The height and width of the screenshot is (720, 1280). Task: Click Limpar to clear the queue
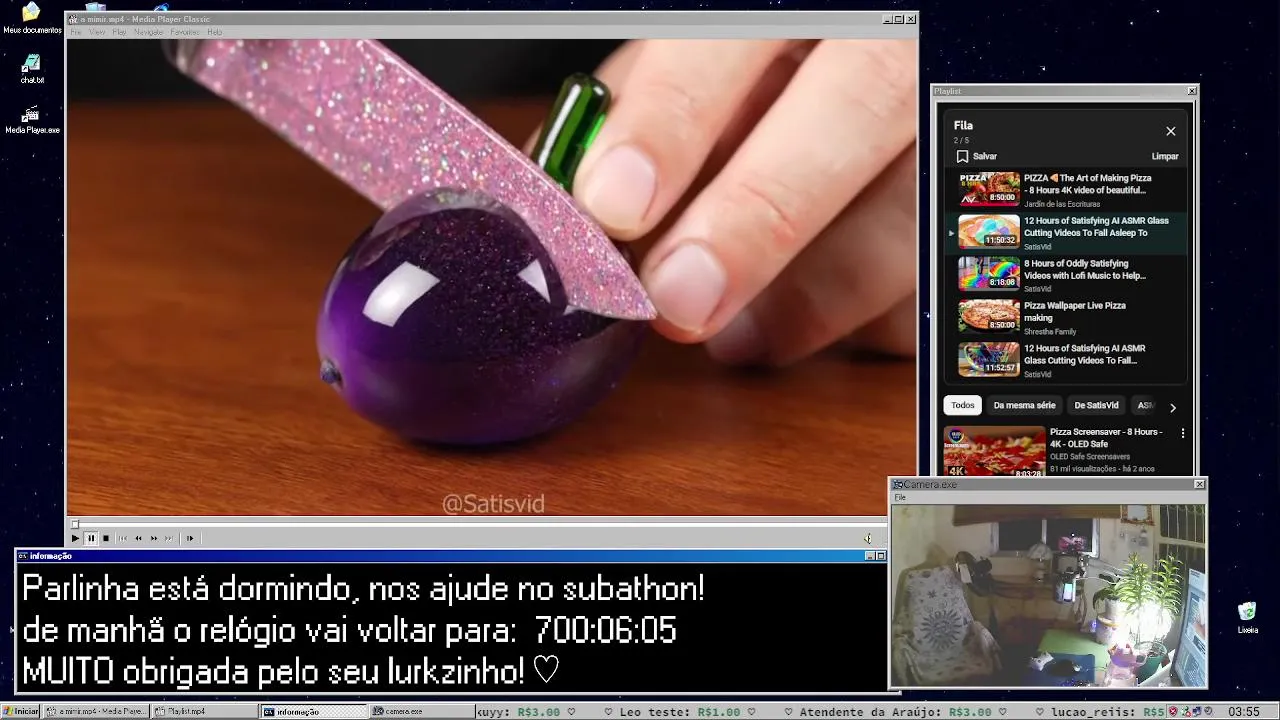(1165, 156)
